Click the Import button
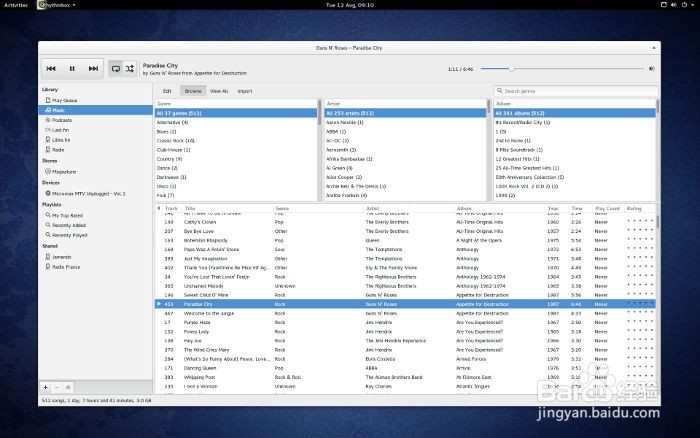Screen dimensions: 700x438 click(245, 91)
